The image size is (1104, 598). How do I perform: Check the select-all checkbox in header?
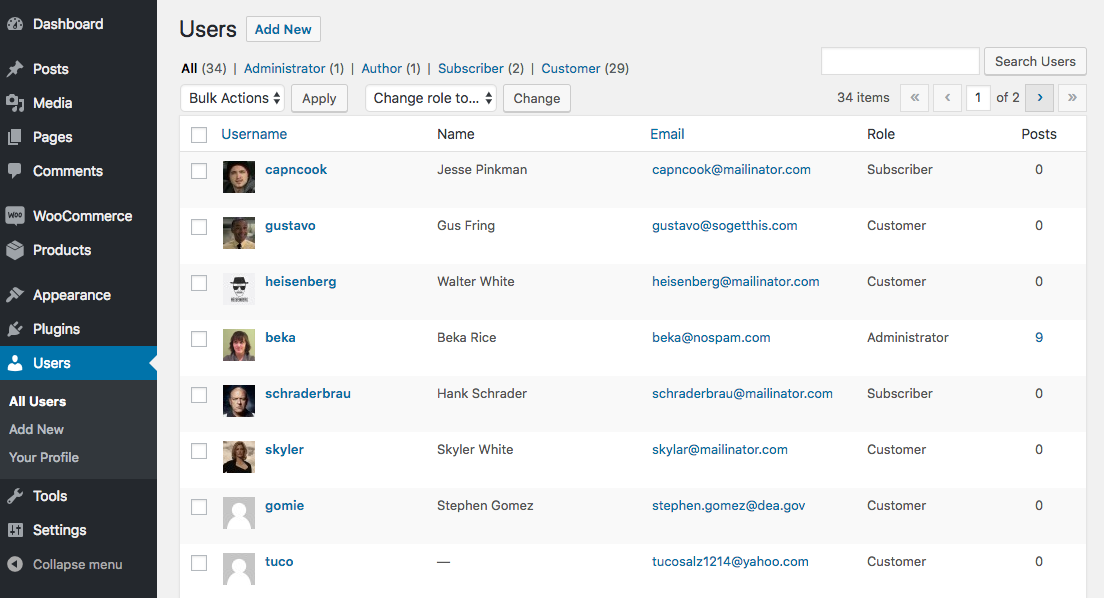(199, 135)
